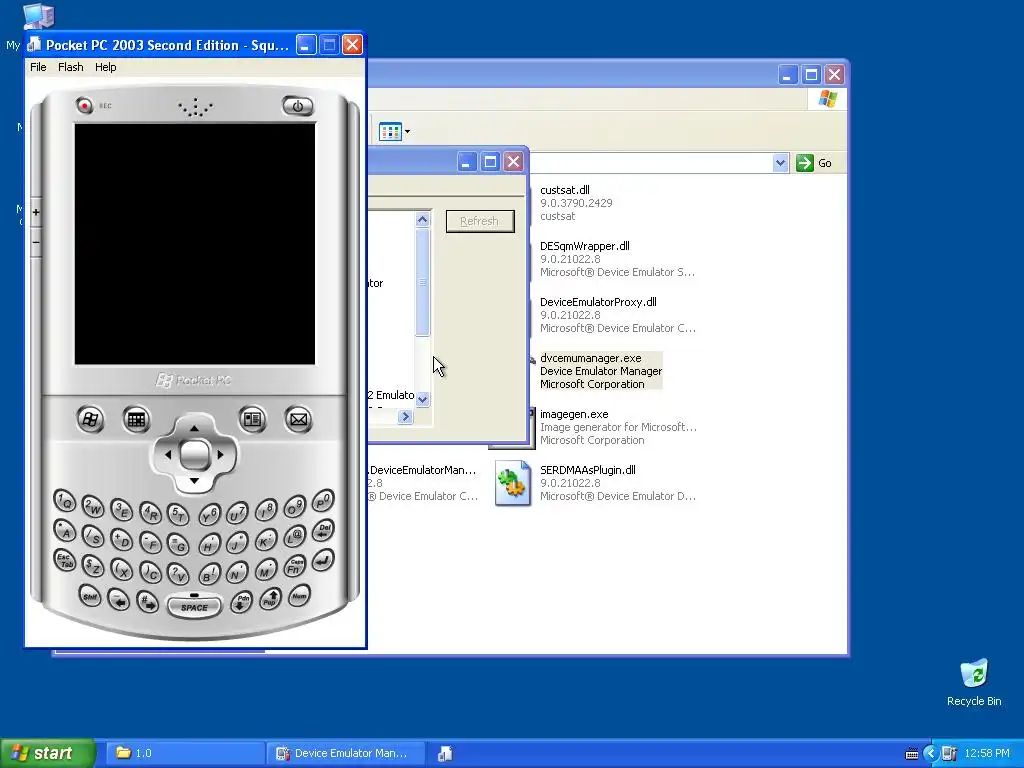Tap the D-pad right arrow
The image size is (1024, 768).
(221, 455)
